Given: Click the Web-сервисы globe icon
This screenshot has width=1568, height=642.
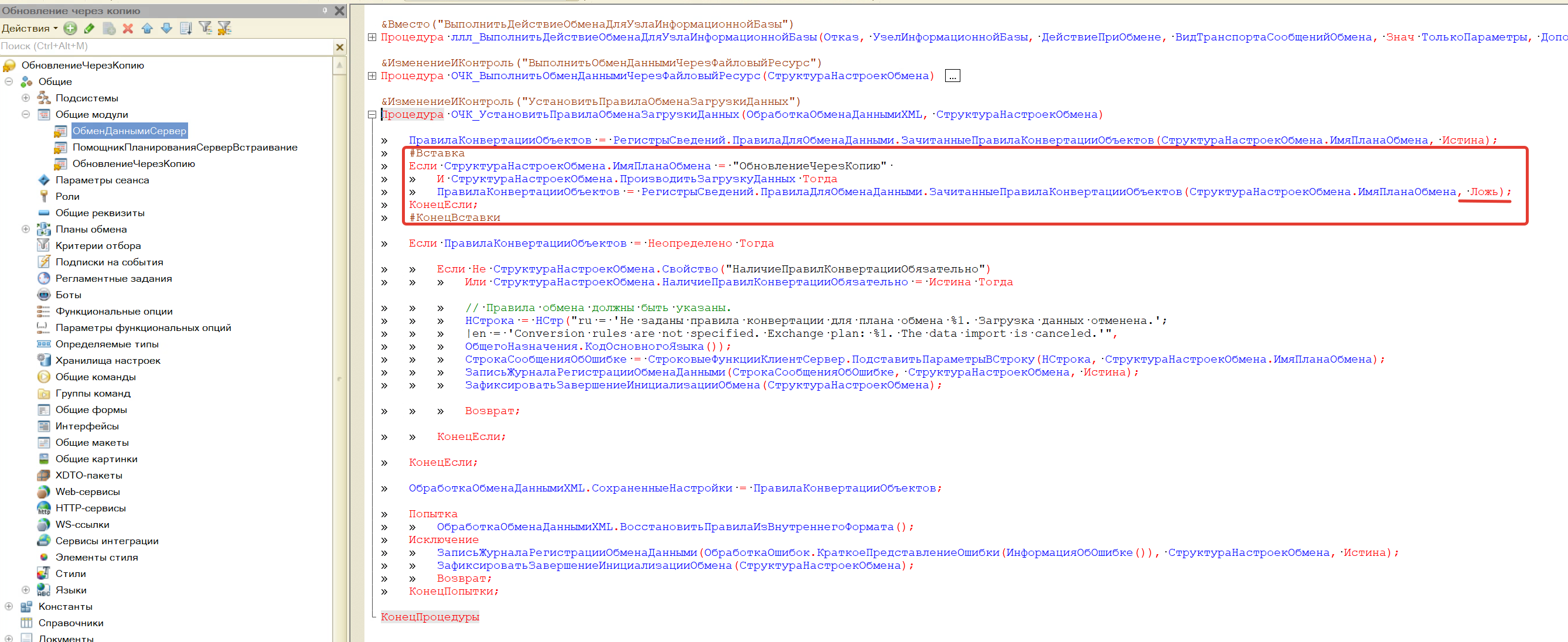Looking at the screenshot, I should click(x=44, y=491).
